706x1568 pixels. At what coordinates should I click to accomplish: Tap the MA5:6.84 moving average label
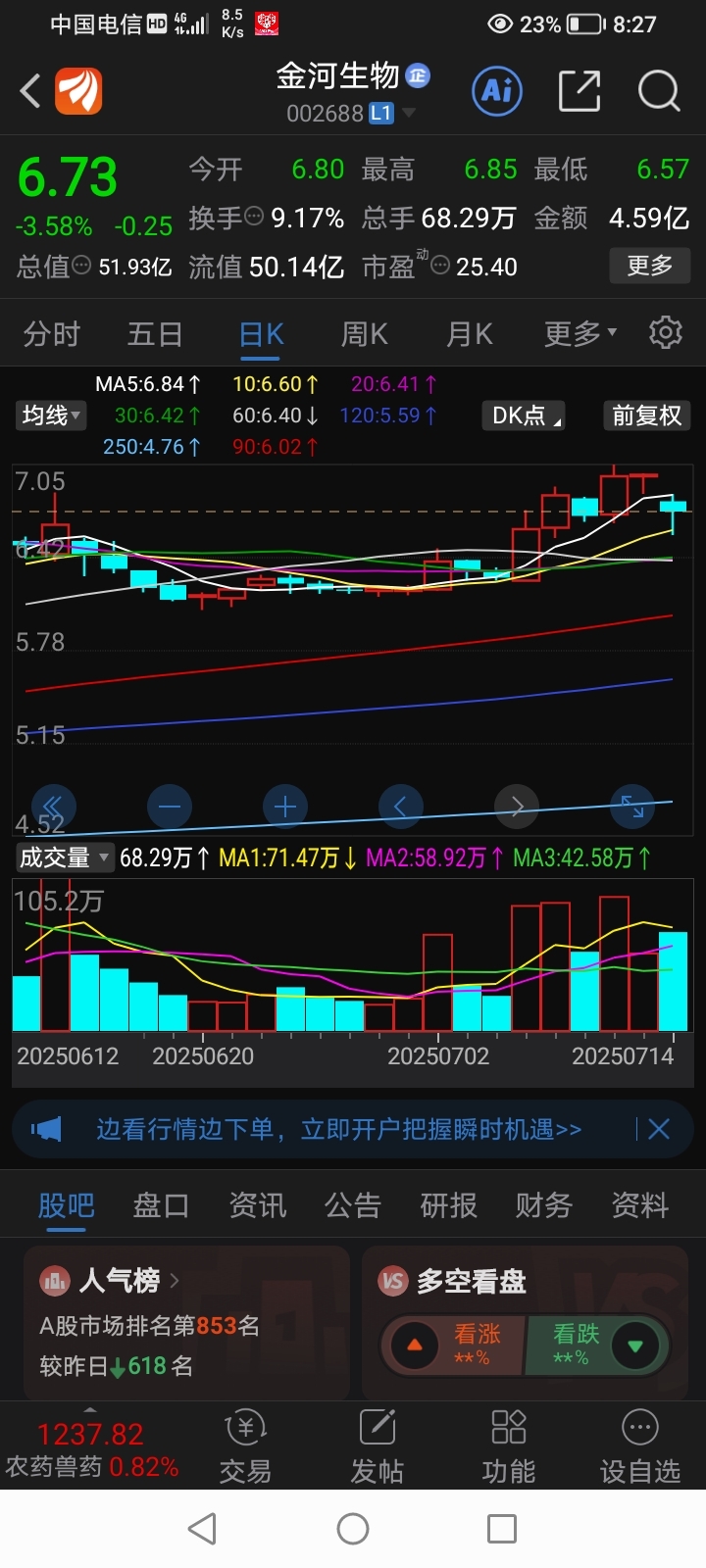[x=147, y=384]
